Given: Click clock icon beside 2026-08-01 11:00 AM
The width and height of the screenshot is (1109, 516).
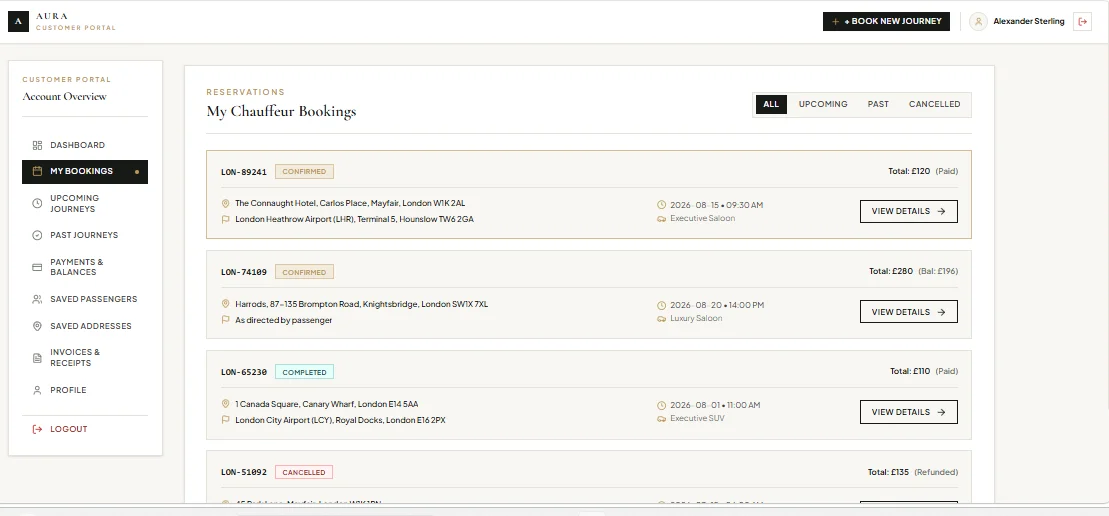Looking at the screenshot, I should tap(661, 406).
